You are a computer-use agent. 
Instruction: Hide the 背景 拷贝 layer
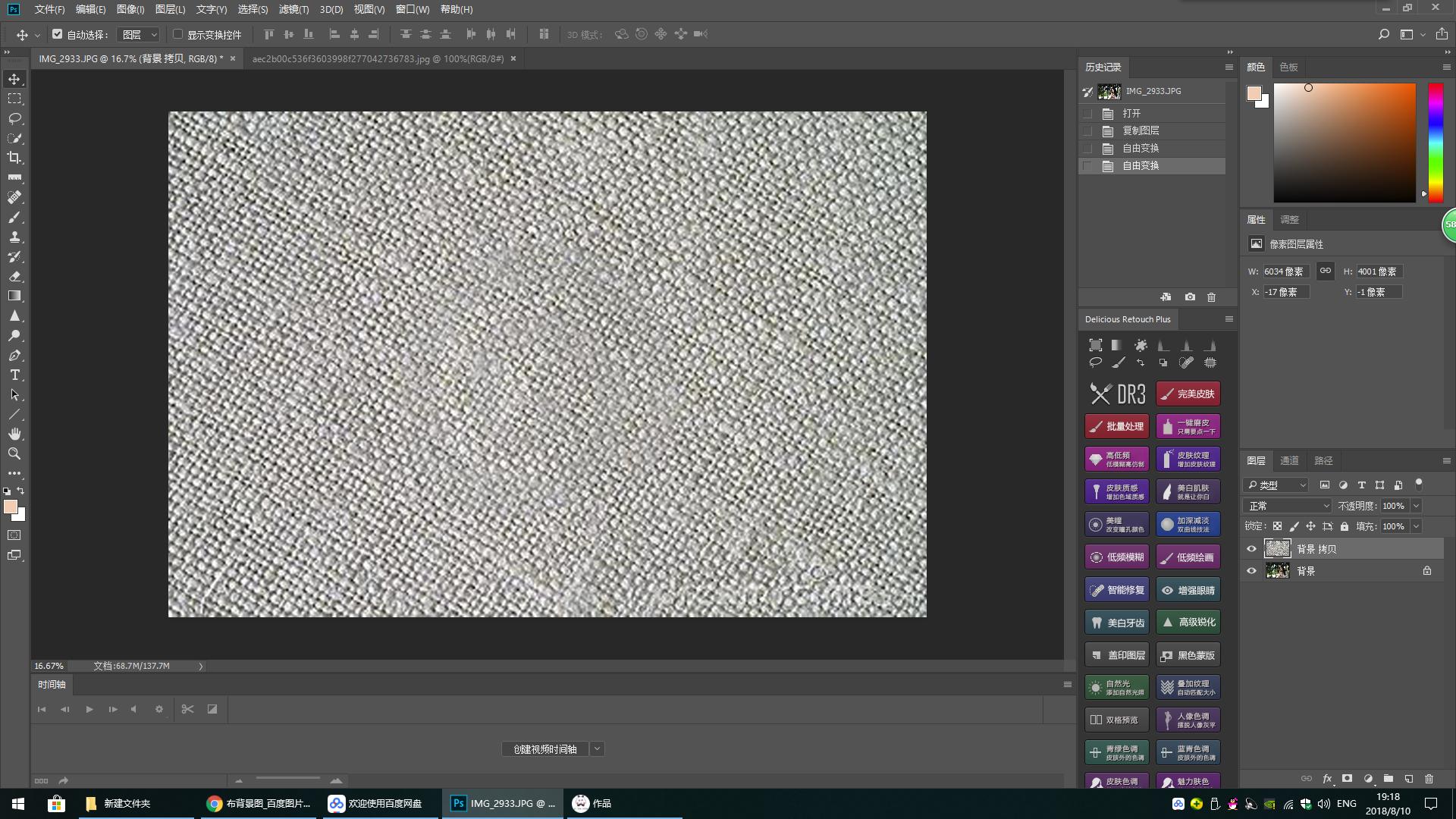[1251, 549]
